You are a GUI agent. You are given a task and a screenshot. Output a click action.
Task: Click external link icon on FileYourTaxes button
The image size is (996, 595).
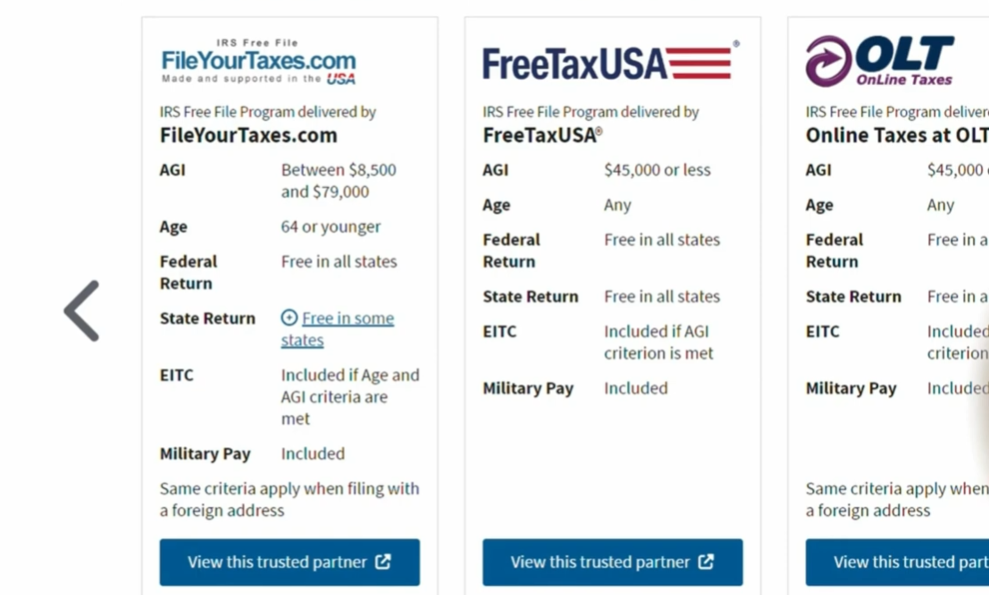tap(383, 562)
